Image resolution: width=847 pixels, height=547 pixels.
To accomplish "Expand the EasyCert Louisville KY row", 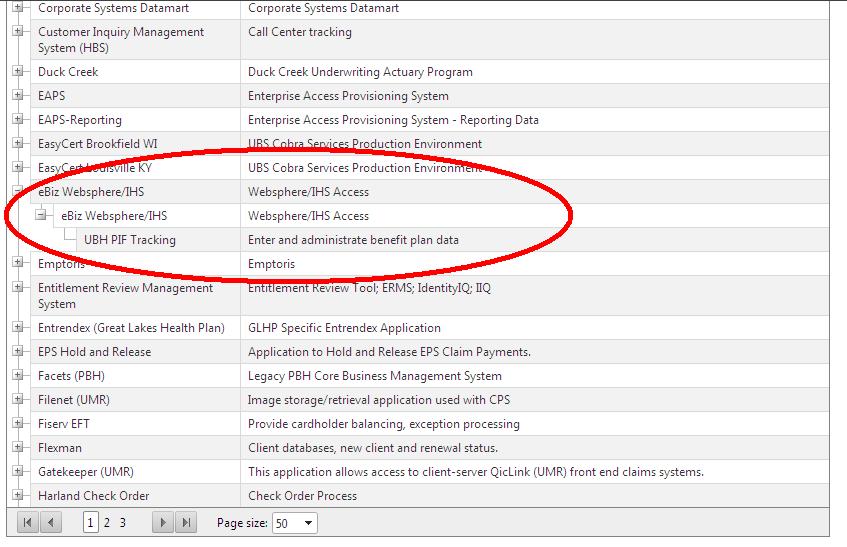I will pos(18,167).
